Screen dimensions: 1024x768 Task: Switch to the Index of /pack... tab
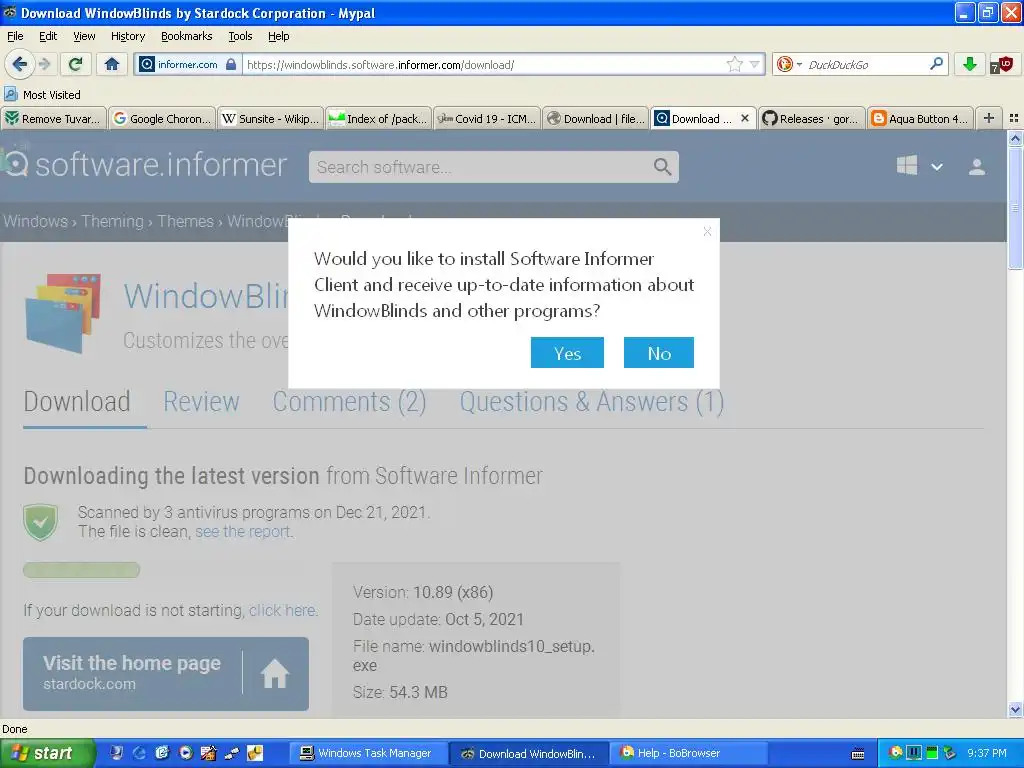pyautogui.click(x=379, y=118)
